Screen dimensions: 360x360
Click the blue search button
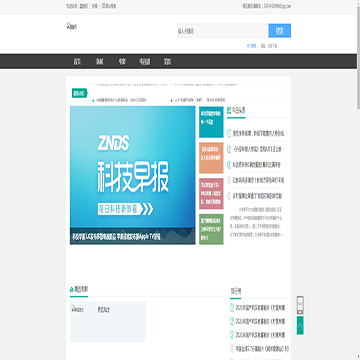click(279, 31)
